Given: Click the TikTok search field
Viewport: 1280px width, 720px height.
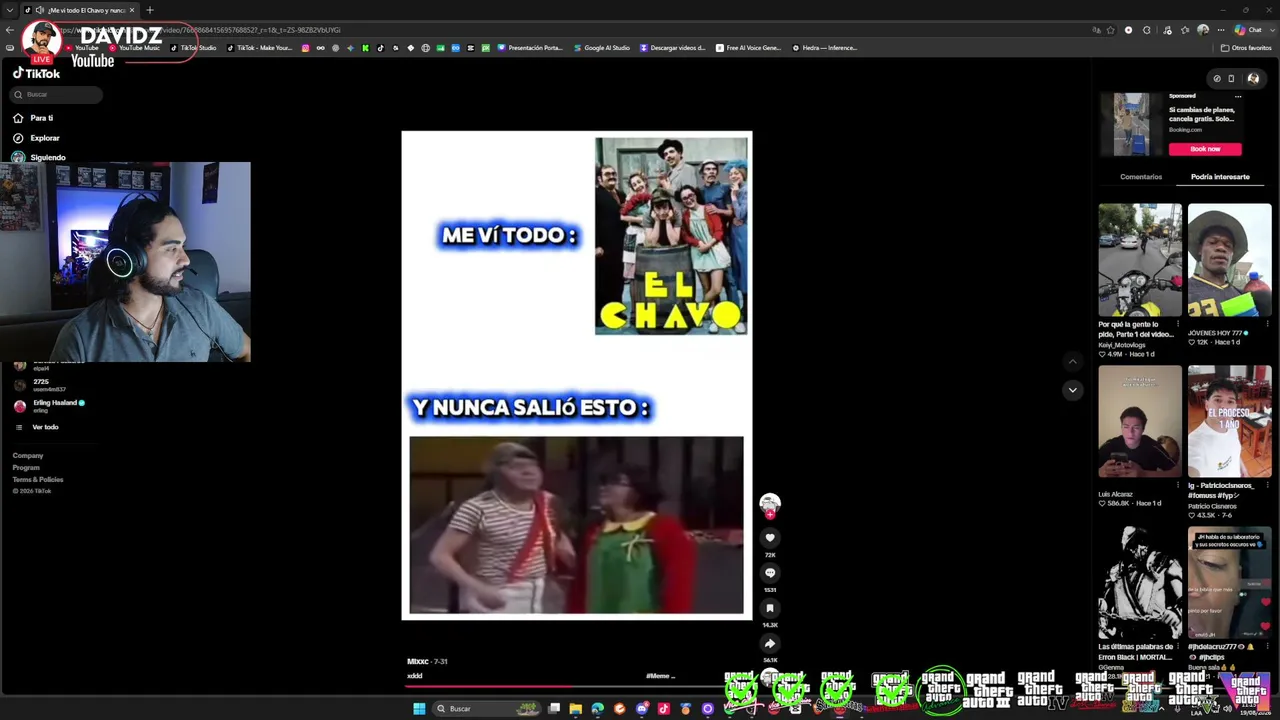Looking at the screenshot, I should click(56, 94).
